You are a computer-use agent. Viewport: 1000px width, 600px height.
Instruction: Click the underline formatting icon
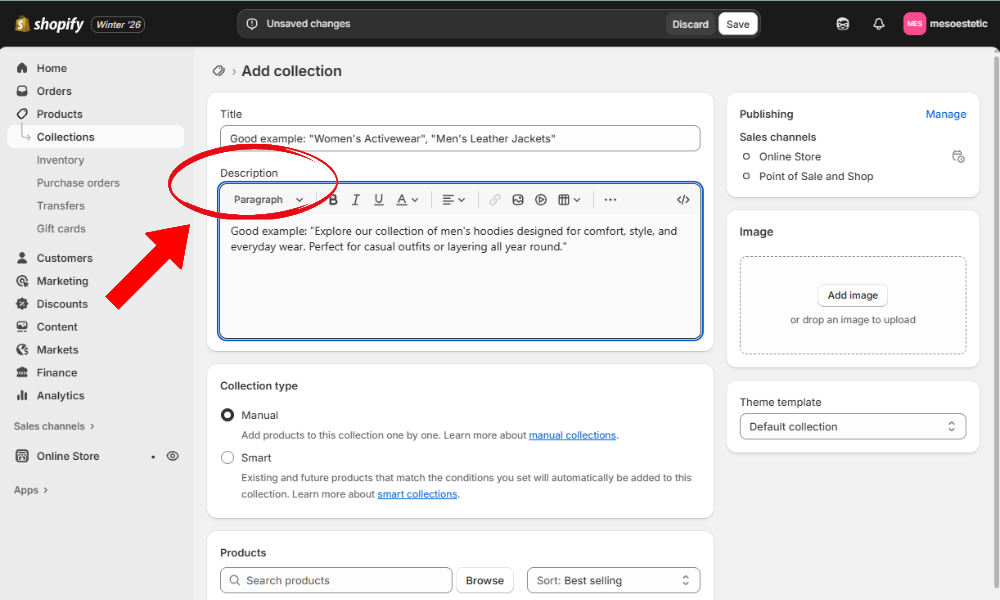378,200
